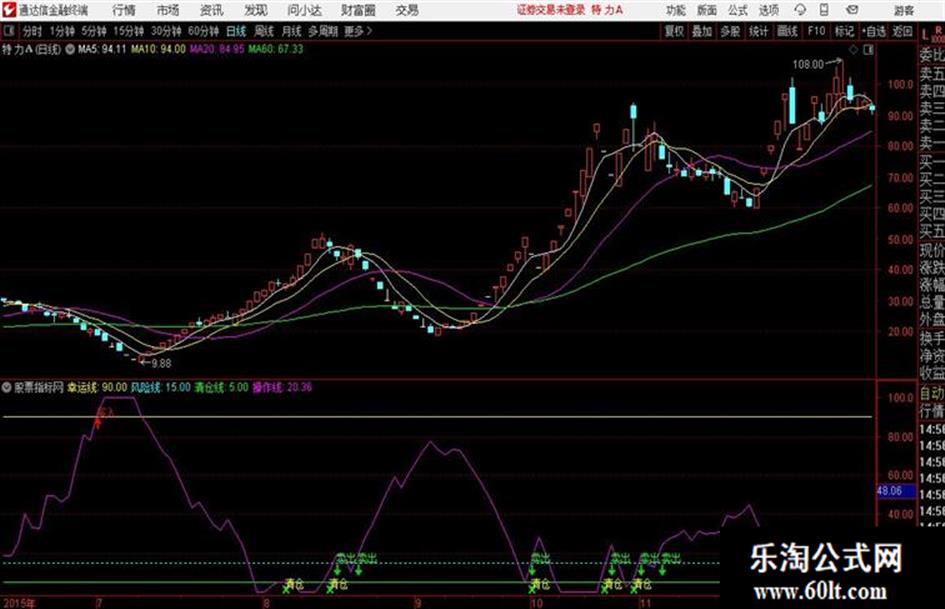Click the MA10: 94.00 label

click(158, 49)
